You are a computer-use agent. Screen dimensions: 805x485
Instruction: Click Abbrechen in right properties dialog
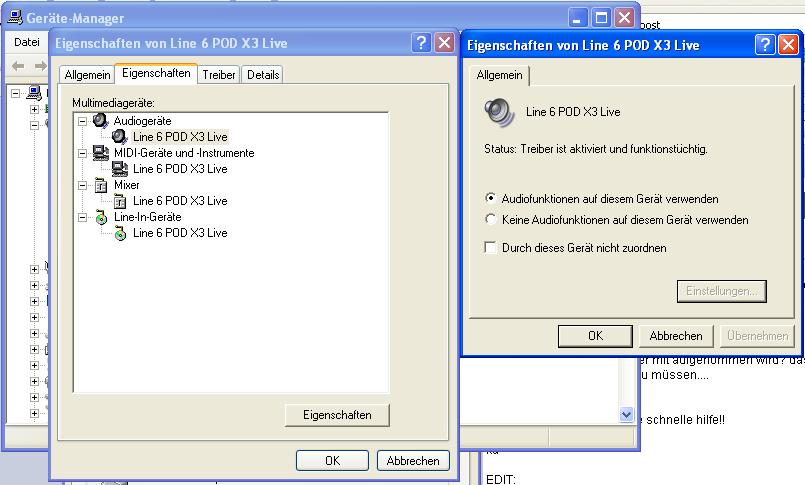click(676, 336)
